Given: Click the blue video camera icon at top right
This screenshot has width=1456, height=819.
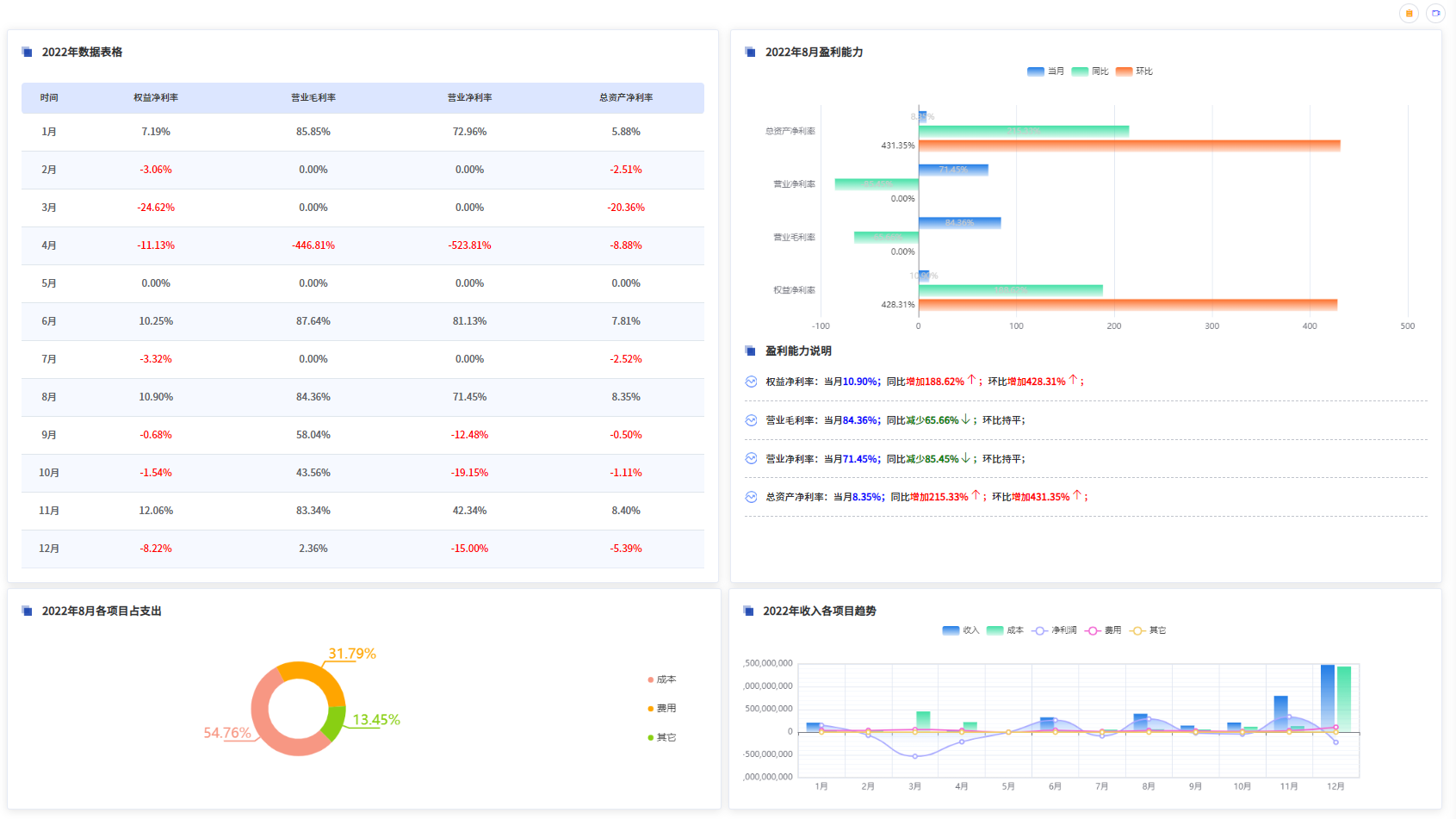Looking at the screenshot, I should coord(1435,13).
